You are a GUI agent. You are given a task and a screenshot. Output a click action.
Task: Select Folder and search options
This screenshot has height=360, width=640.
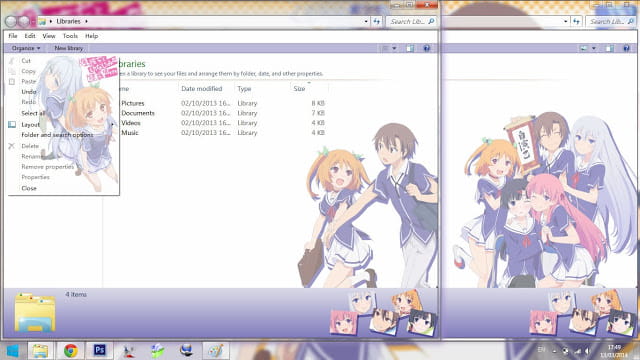tap(57, 135)
